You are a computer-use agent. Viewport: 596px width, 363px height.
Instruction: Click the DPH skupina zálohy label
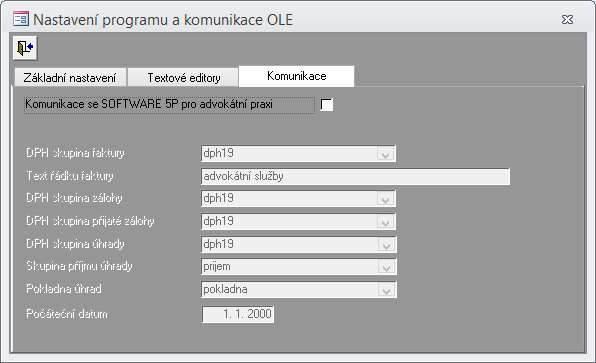coord(74,198)
